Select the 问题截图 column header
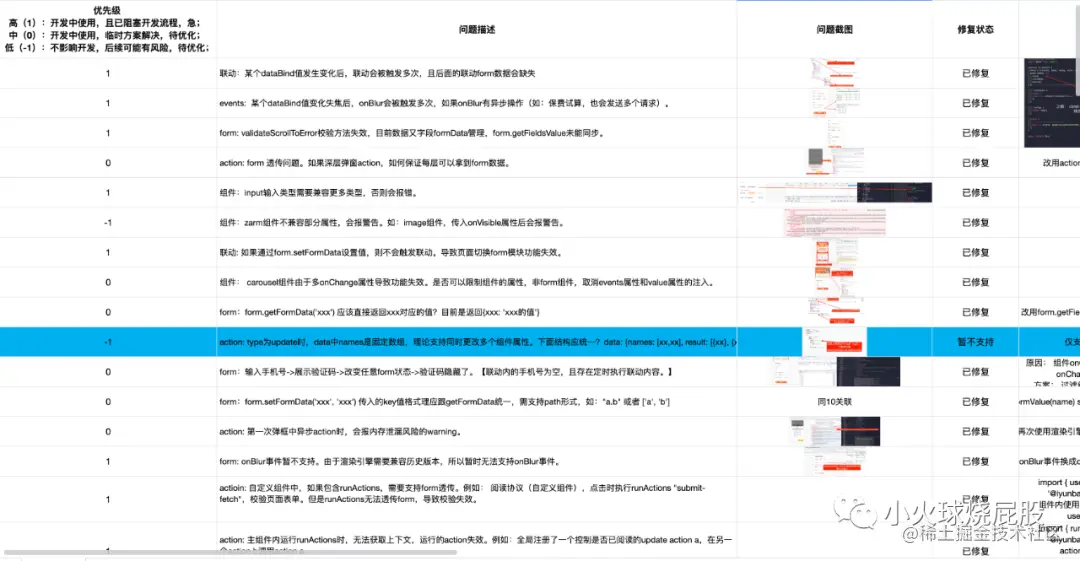1080x561 pixels. 834,30
